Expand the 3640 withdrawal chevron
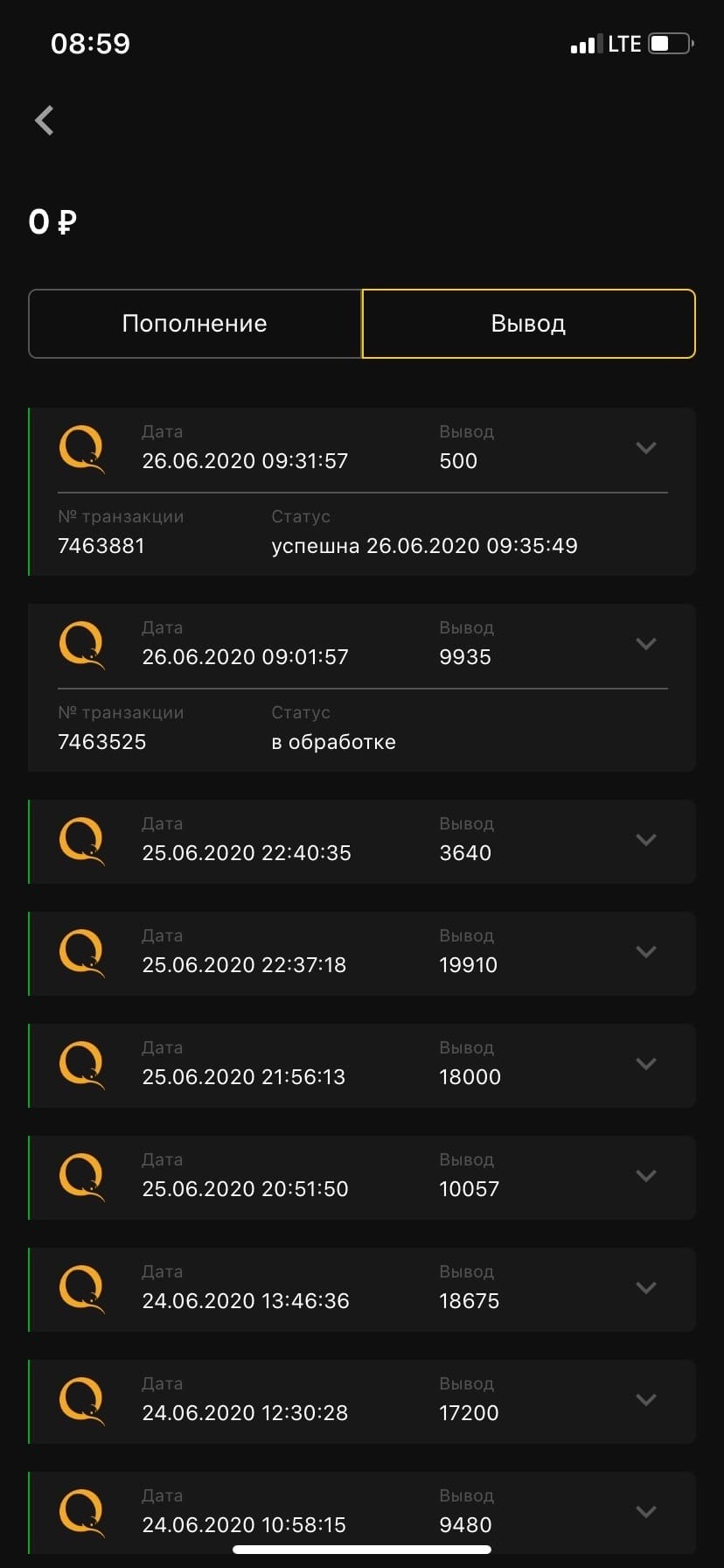This screenshot has width=724, height=1568. click(x=646, y=840)
